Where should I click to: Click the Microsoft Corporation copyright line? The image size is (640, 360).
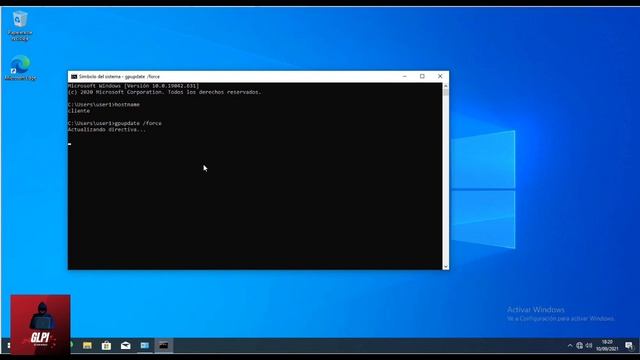click(164, 92)
